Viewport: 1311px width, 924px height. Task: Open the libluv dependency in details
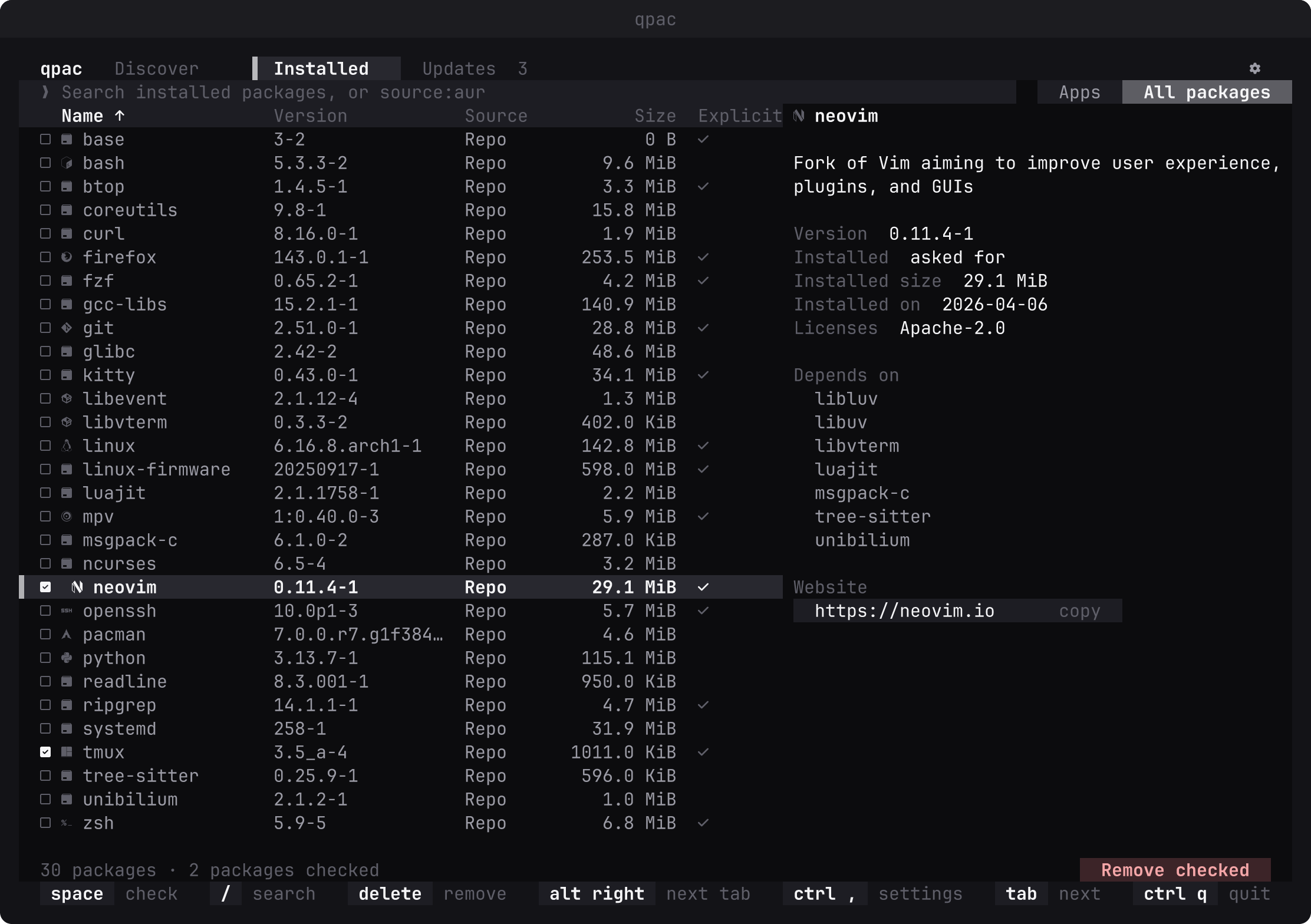point(846,398)
